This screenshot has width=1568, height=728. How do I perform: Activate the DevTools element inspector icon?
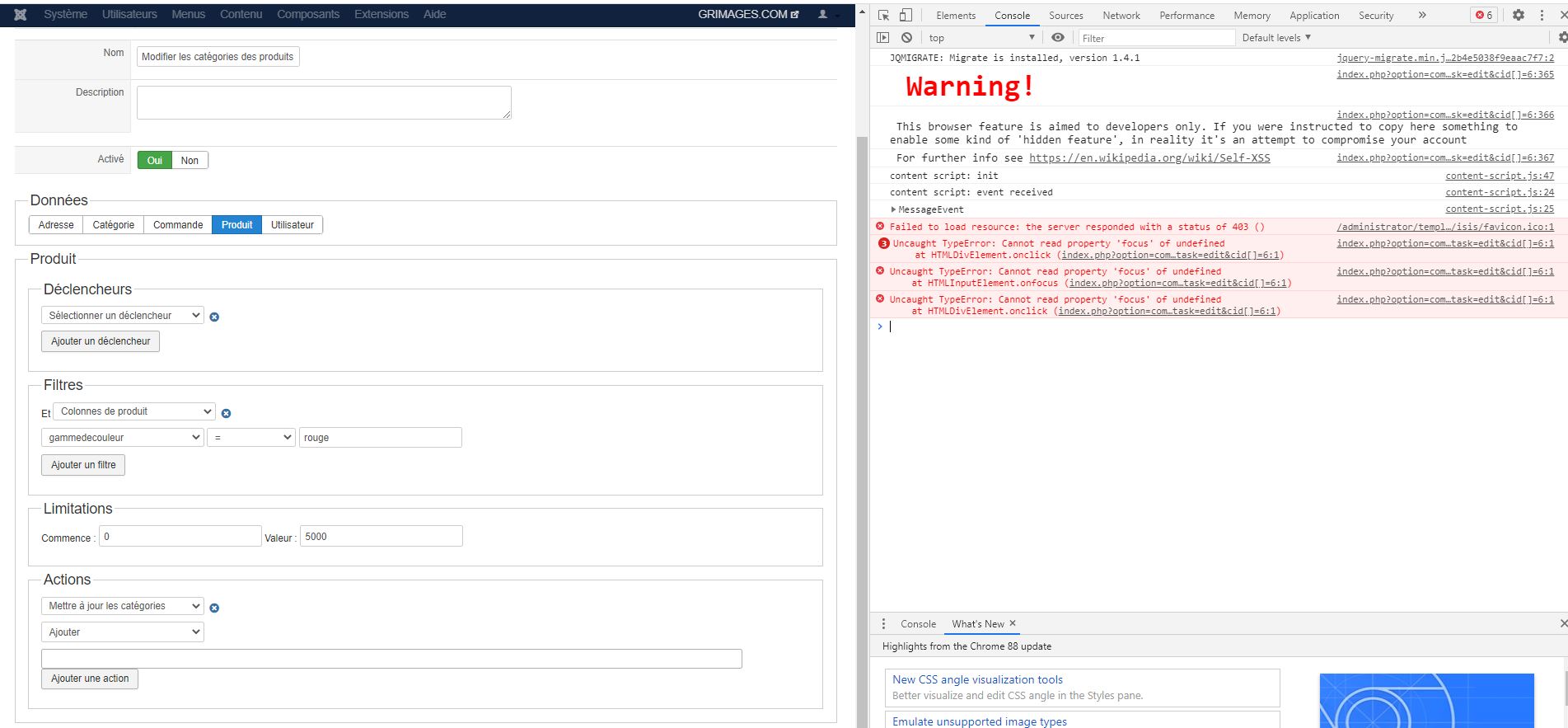pyautogui.click(x=883, y=15)
